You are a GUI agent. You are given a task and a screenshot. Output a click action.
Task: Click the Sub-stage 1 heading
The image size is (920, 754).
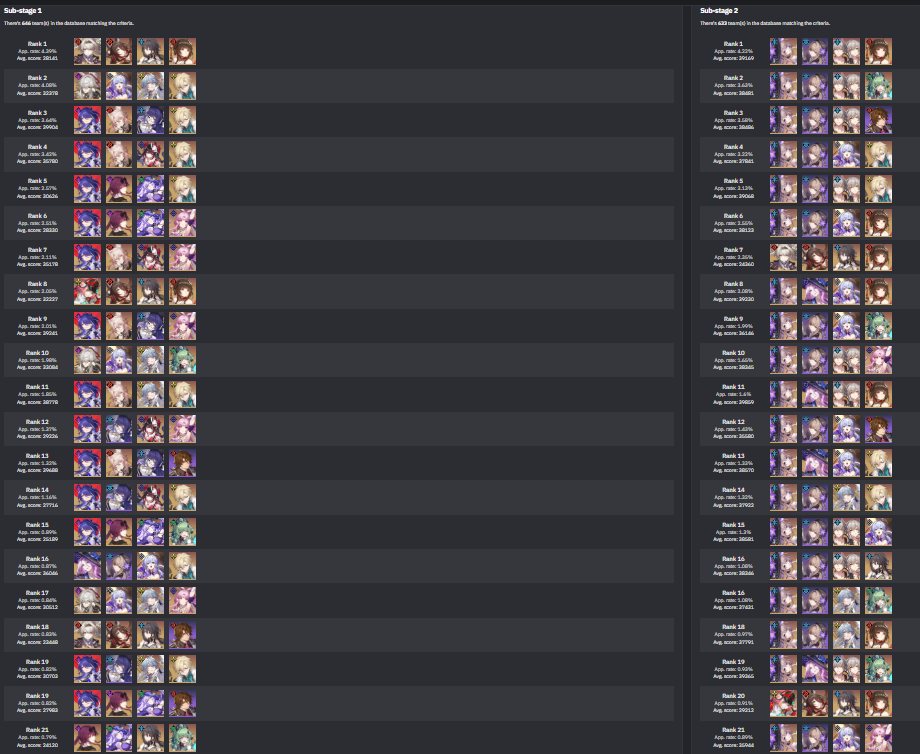tap(22, 11)
